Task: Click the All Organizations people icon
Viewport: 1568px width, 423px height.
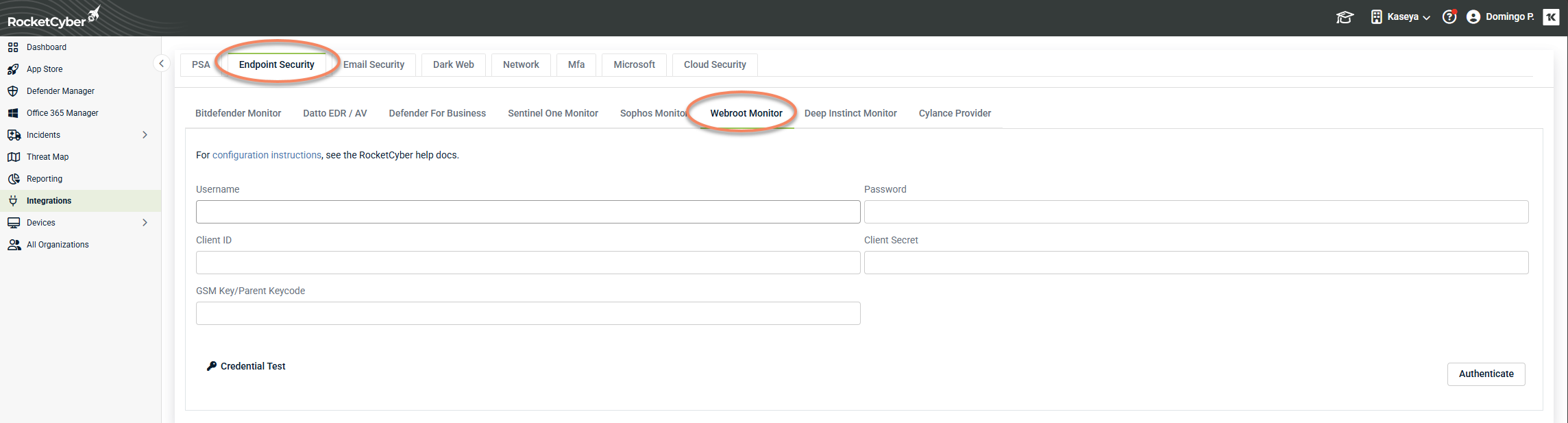Action: [14, 245]
